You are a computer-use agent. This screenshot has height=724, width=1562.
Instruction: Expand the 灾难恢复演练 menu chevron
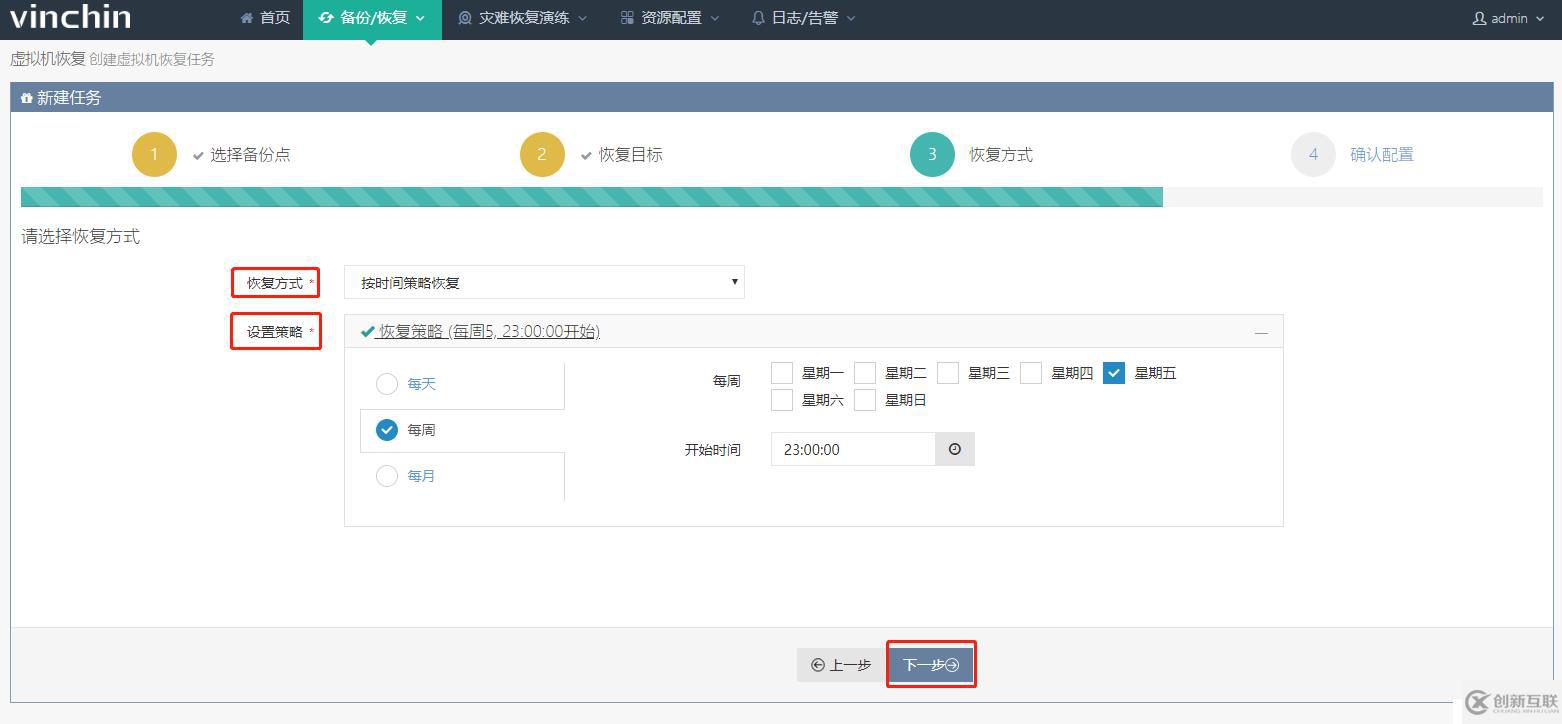pyautogui.click(x=580, y=17)
